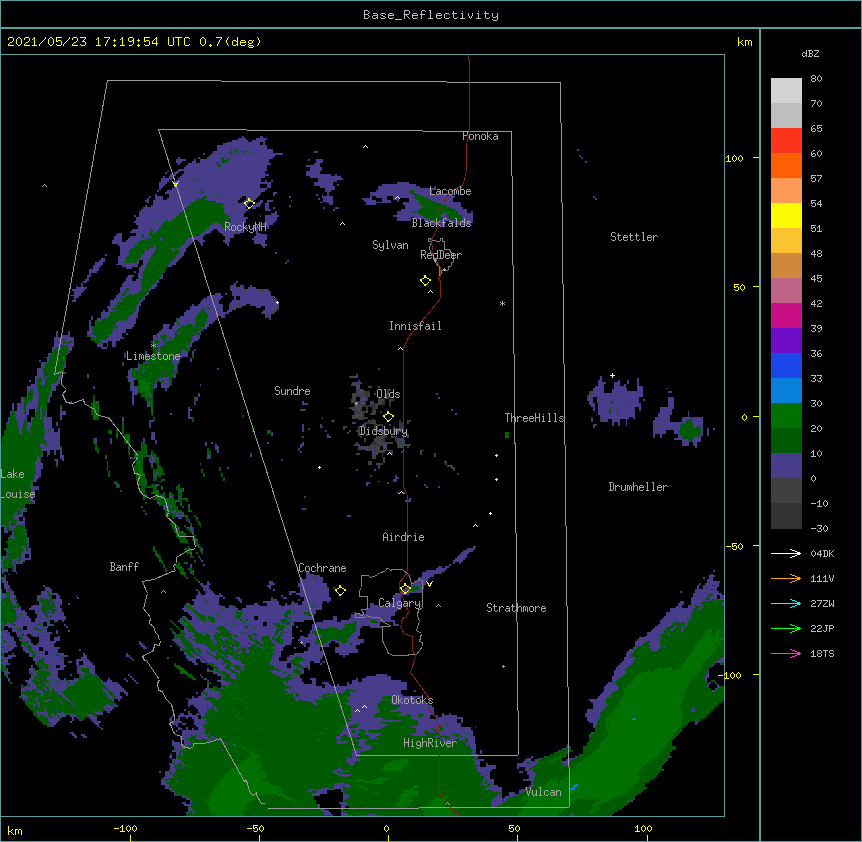This screenshot has width=862, height=842.
Task: Click the Lacombe town label
Action: point(450,191)
